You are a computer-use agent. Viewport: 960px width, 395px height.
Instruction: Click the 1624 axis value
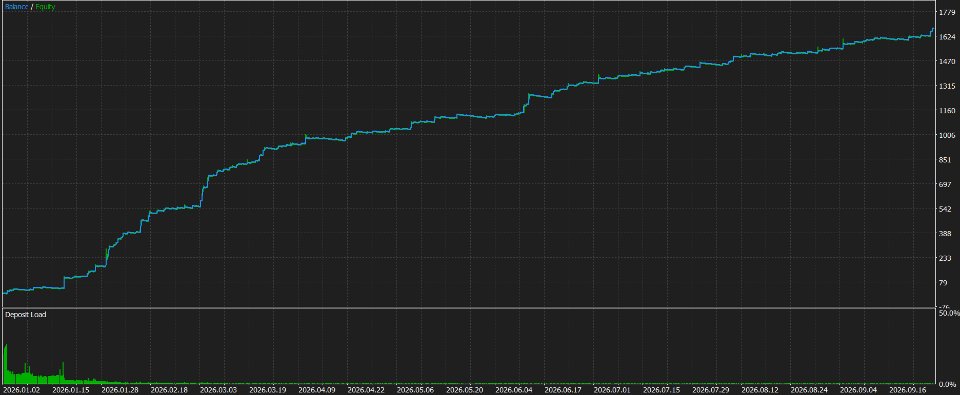[x=947, y=37]
